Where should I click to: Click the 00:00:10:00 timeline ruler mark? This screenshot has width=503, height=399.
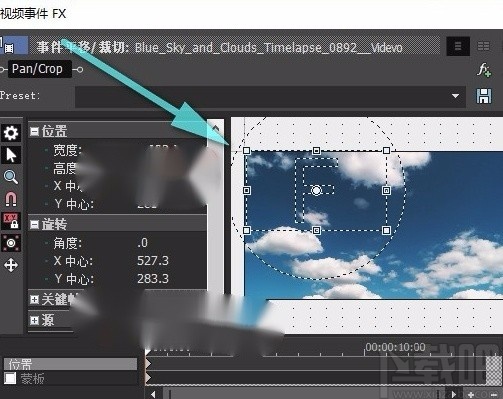tap(395, 347)
